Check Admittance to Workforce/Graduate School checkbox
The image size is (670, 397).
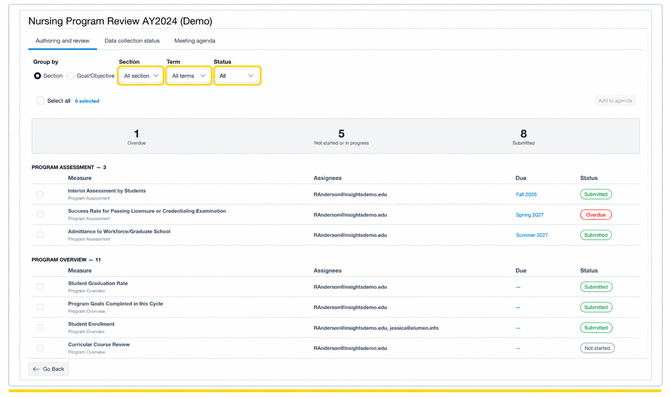(40, 235)
